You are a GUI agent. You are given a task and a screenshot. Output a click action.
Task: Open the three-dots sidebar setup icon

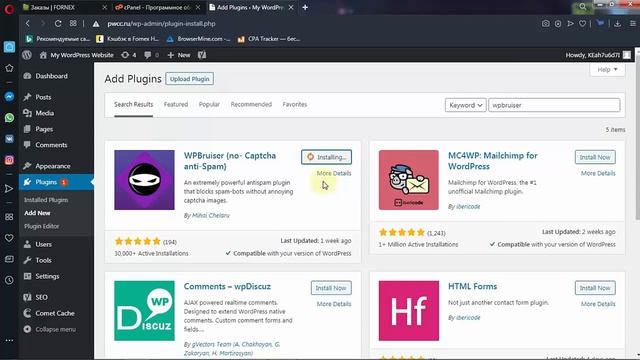coord(9,340)
